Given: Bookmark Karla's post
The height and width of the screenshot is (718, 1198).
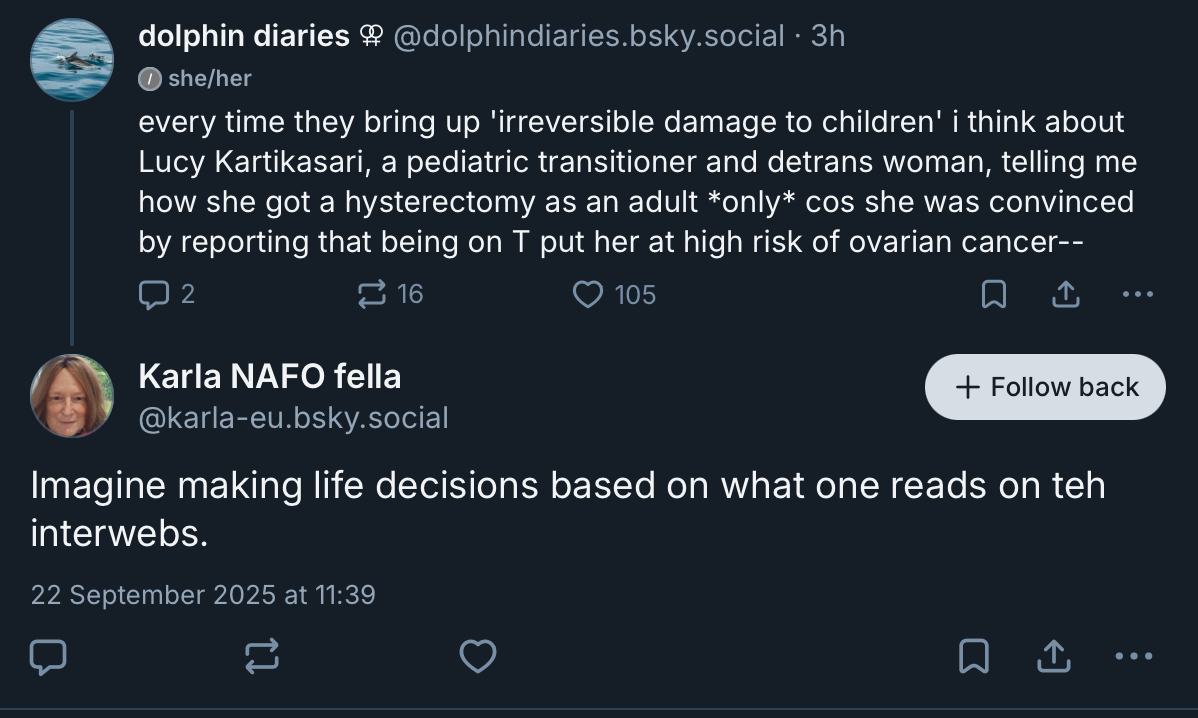Looking at the screenshot, I should [973, 656].
